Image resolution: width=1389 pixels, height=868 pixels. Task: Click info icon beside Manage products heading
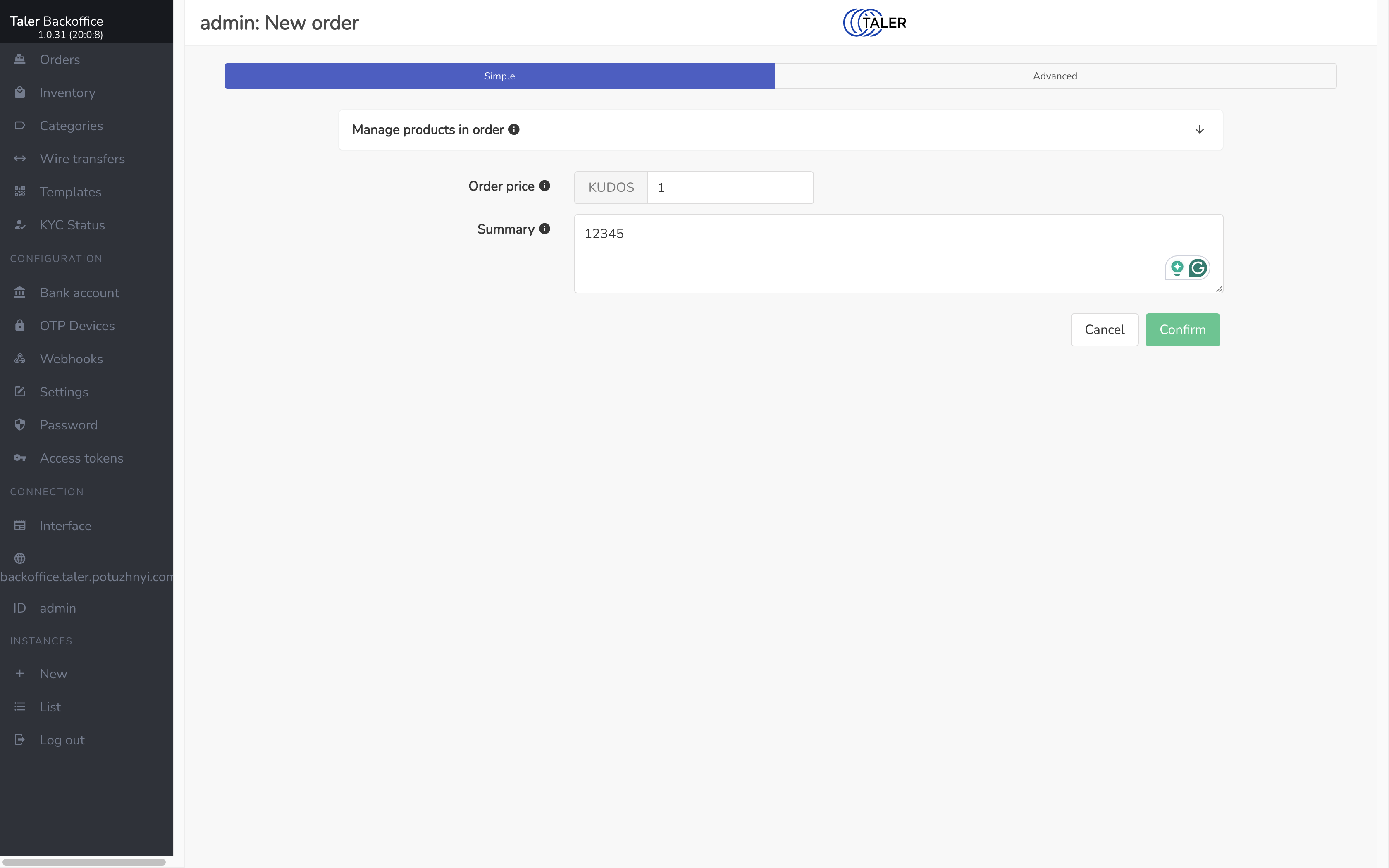(x=514, y=130)
